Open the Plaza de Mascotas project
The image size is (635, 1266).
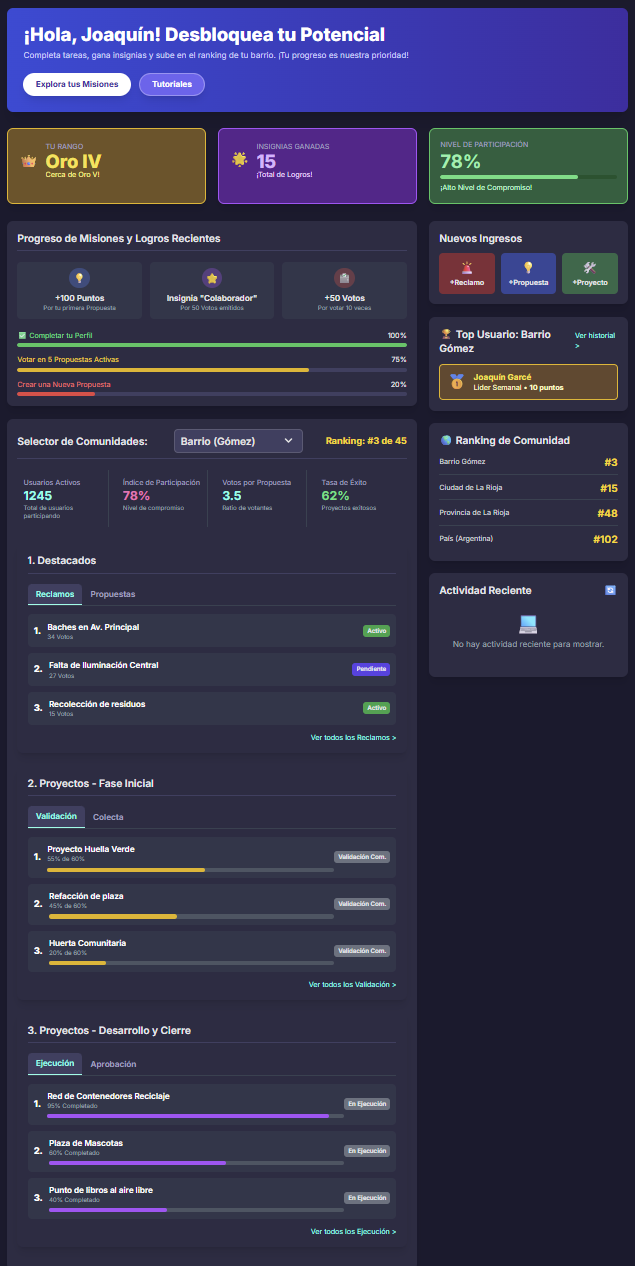click(212, 1151)
